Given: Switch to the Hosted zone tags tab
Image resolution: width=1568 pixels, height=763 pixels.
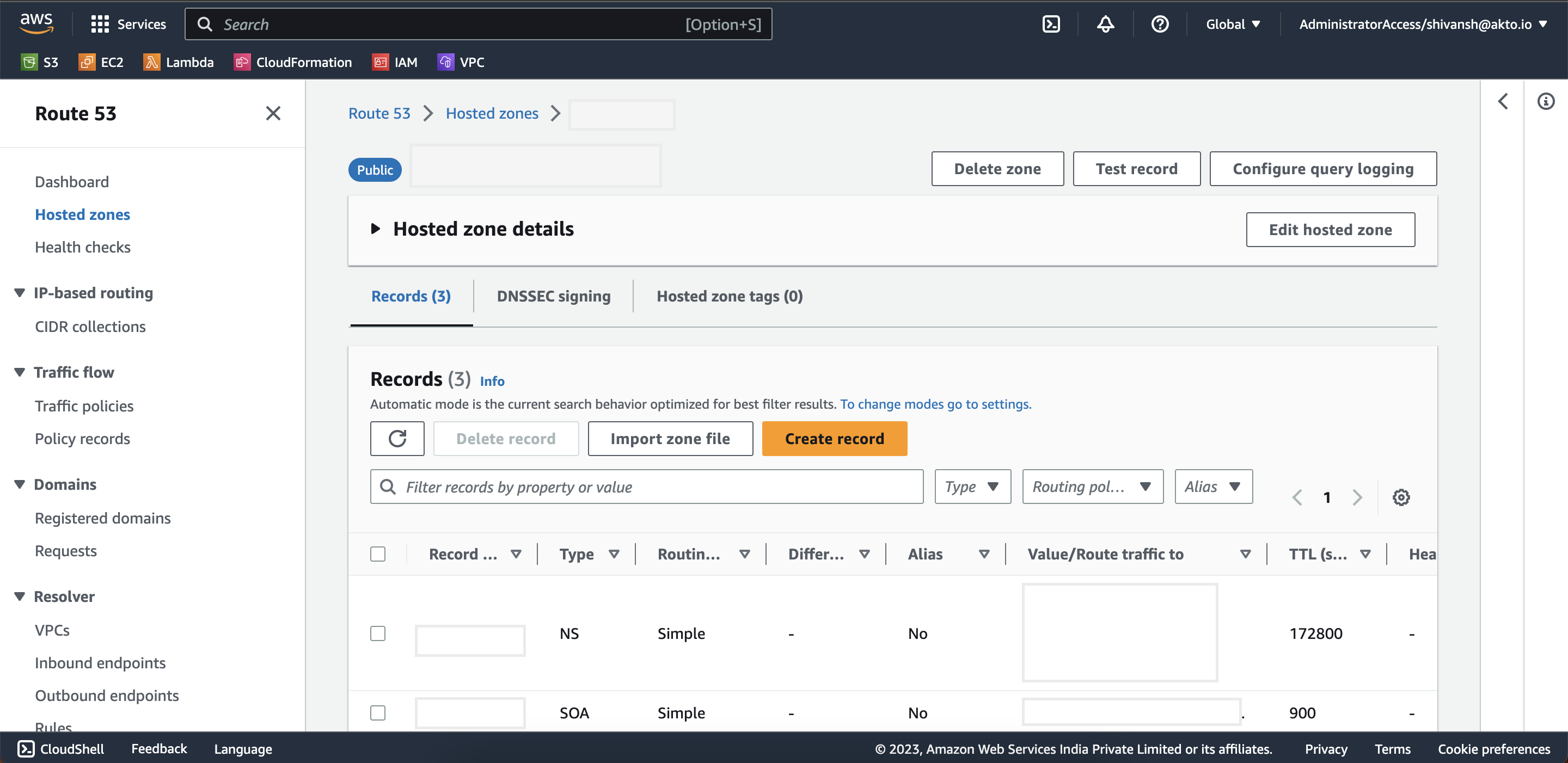Looking at the screenshot, I should (728, 296).
